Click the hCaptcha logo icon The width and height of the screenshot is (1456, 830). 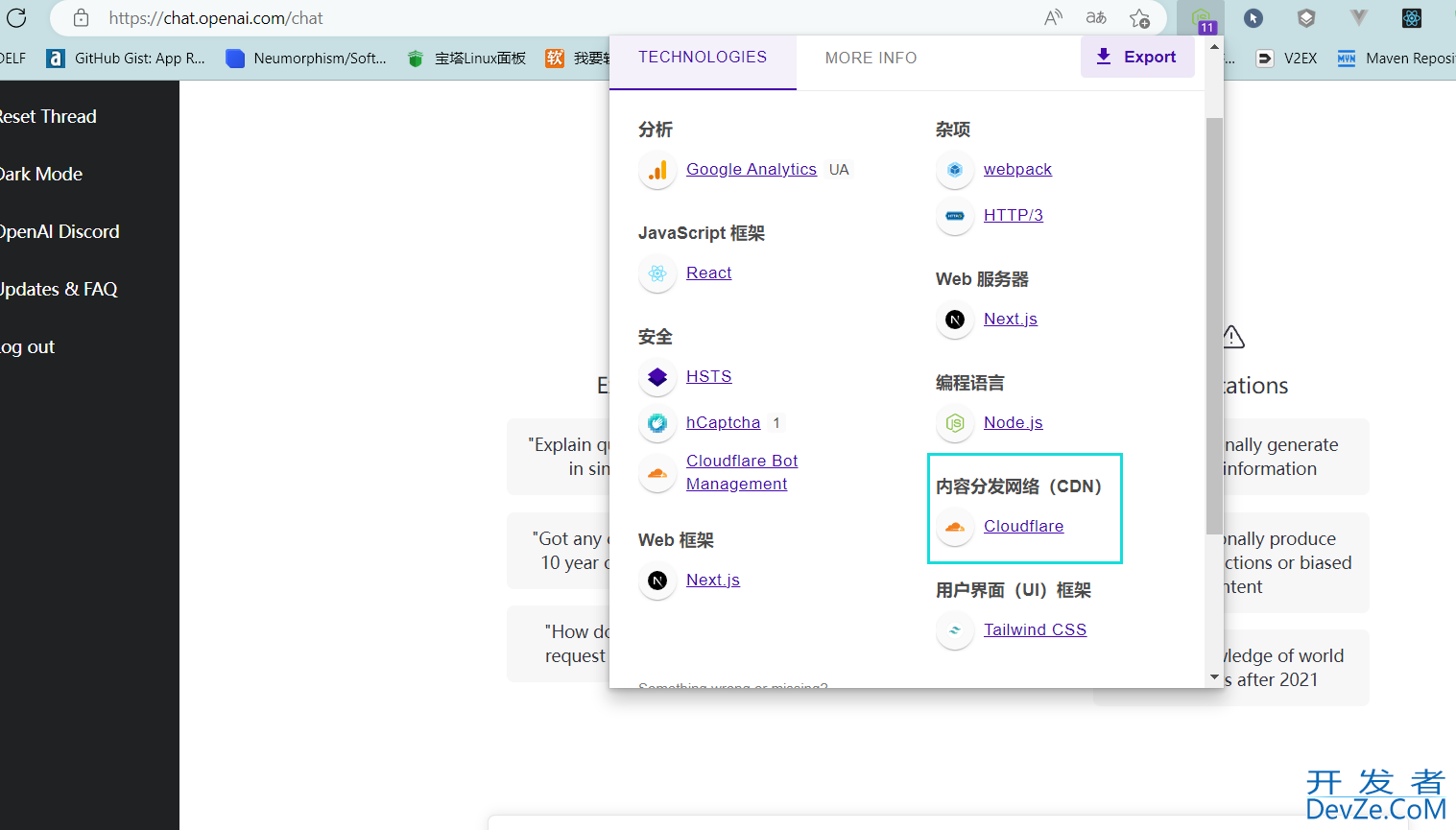(x=657, y=423)
